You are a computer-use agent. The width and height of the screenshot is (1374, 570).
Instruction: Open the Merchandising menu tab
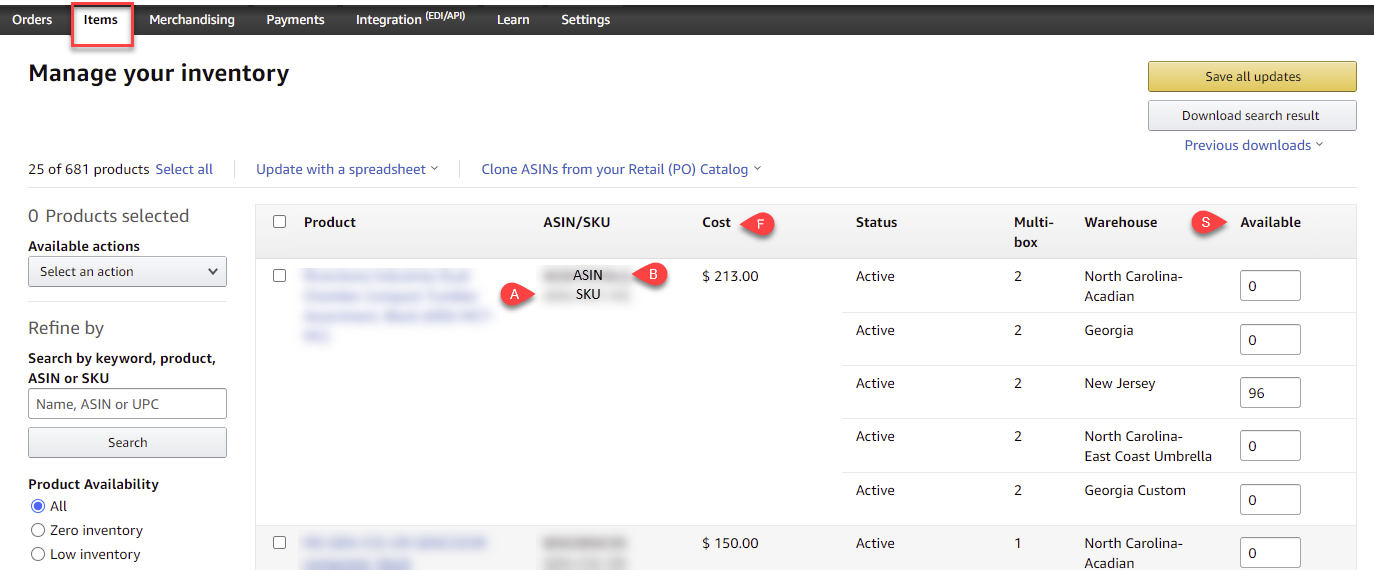click(192, 20)
